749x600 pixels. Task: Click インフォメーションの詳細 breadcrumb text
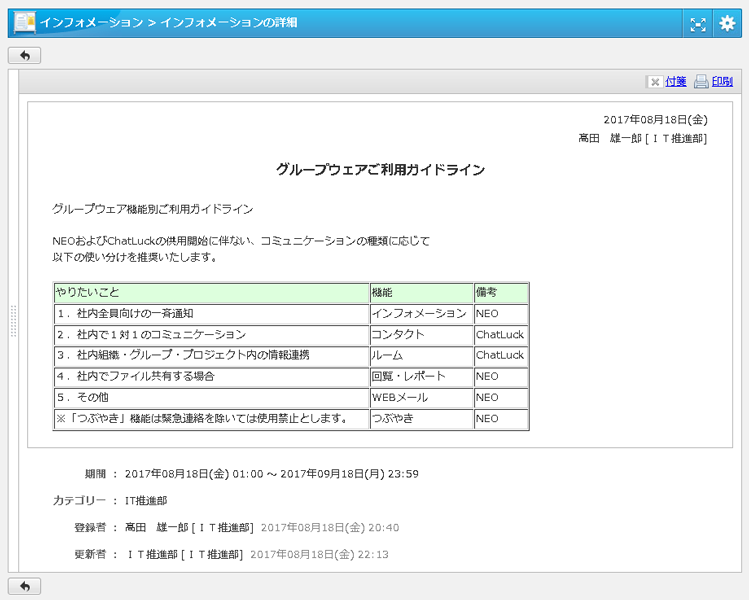(x=228, y=22)
